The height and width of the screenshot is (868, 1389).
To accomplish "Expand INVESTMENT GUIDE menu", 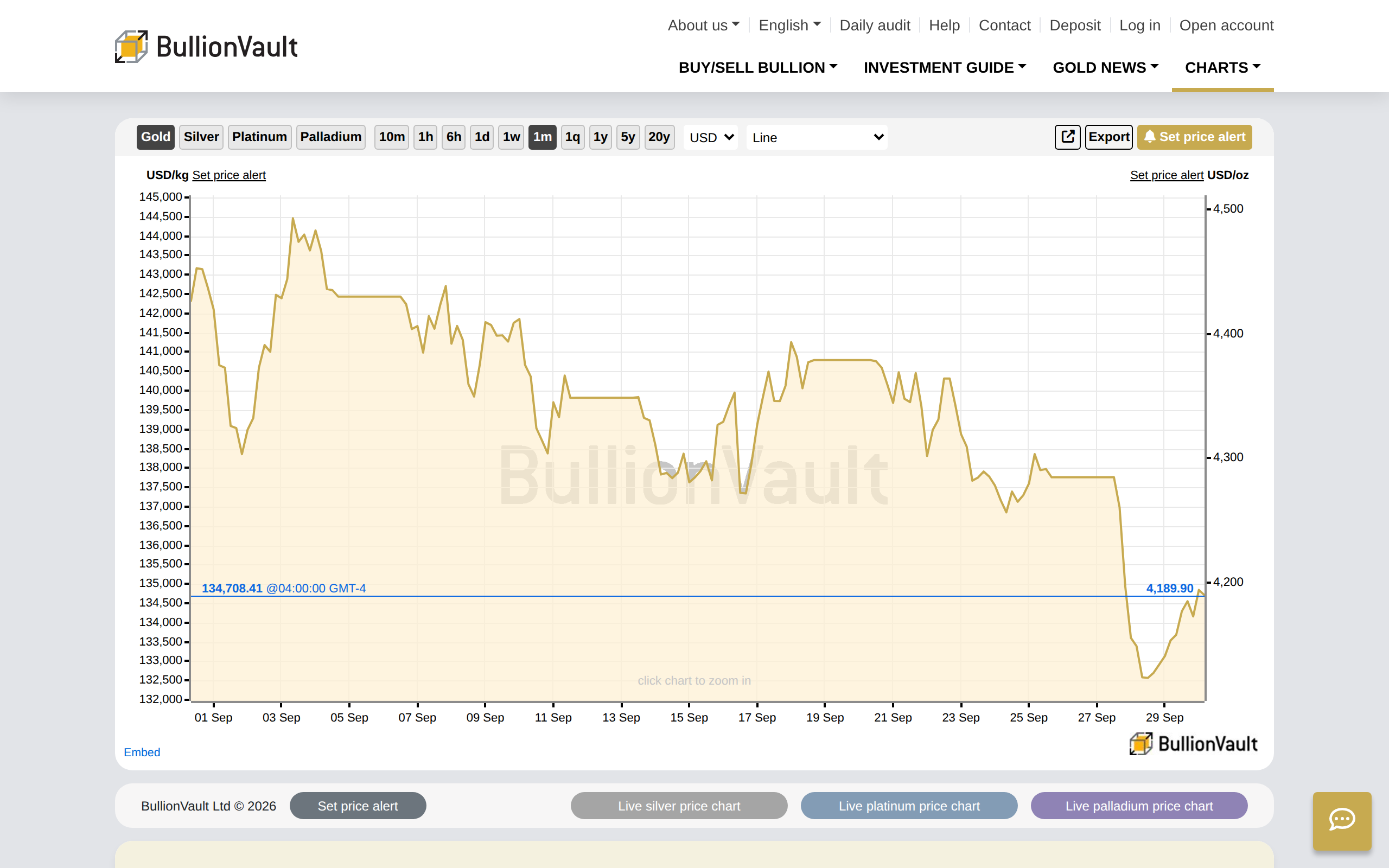I will (x=945, y=67).
